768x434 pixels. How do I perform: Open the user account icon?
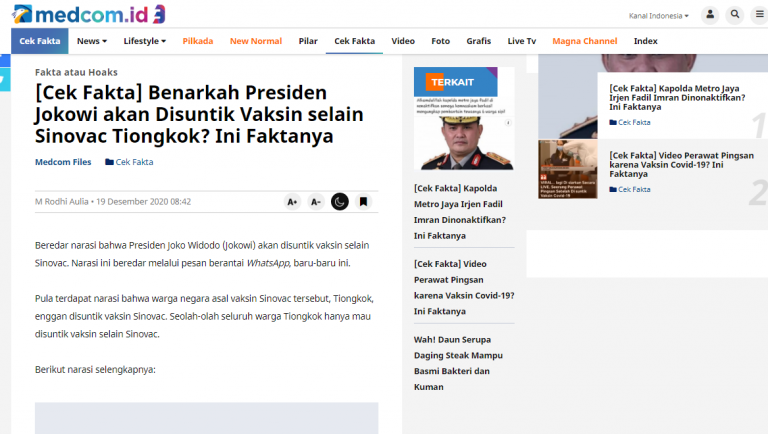[x=710, y=15]
